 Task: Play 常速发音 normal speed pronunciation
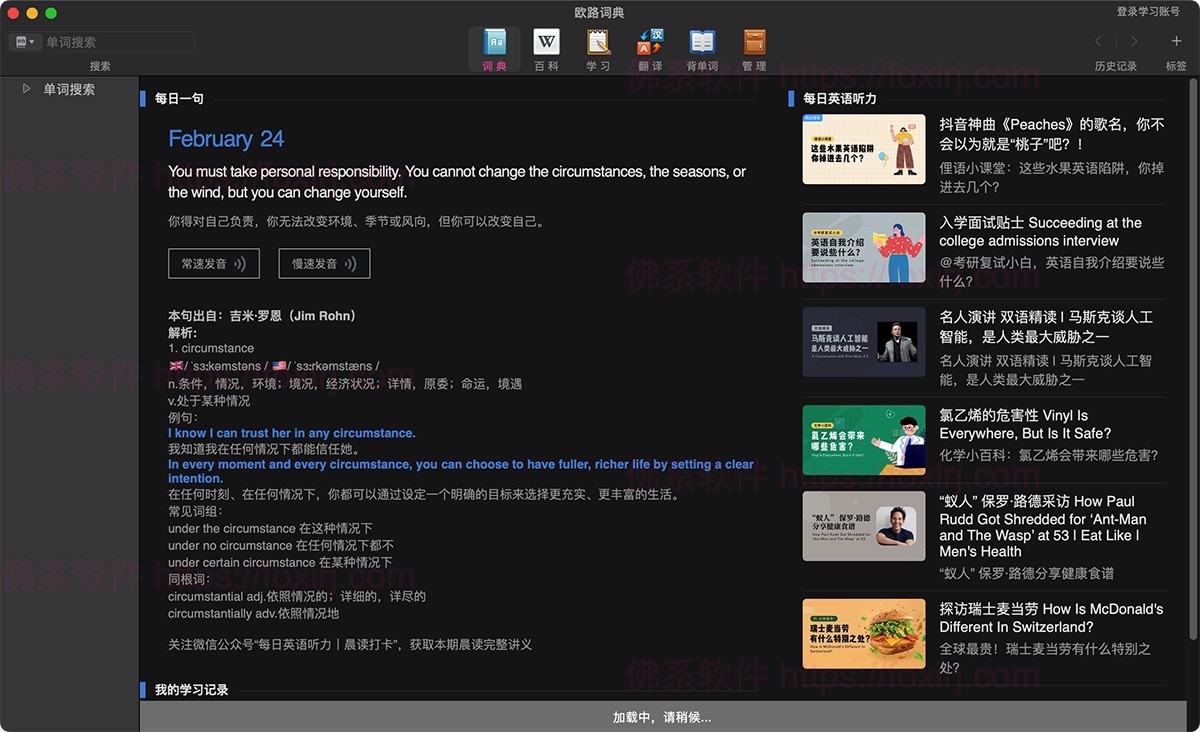pyautogui.click(x=213, y=264)
